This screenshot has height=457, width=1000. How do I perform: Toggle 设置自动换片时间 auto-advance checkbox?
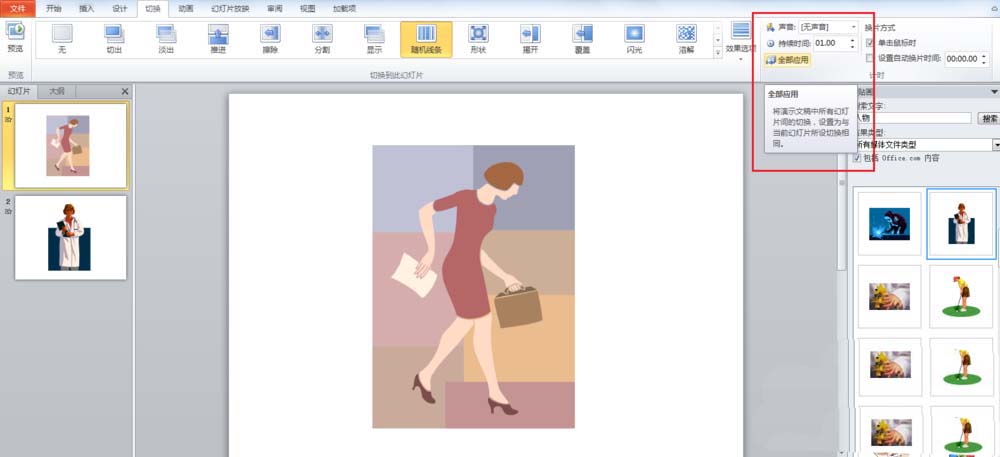coord(870,58)
